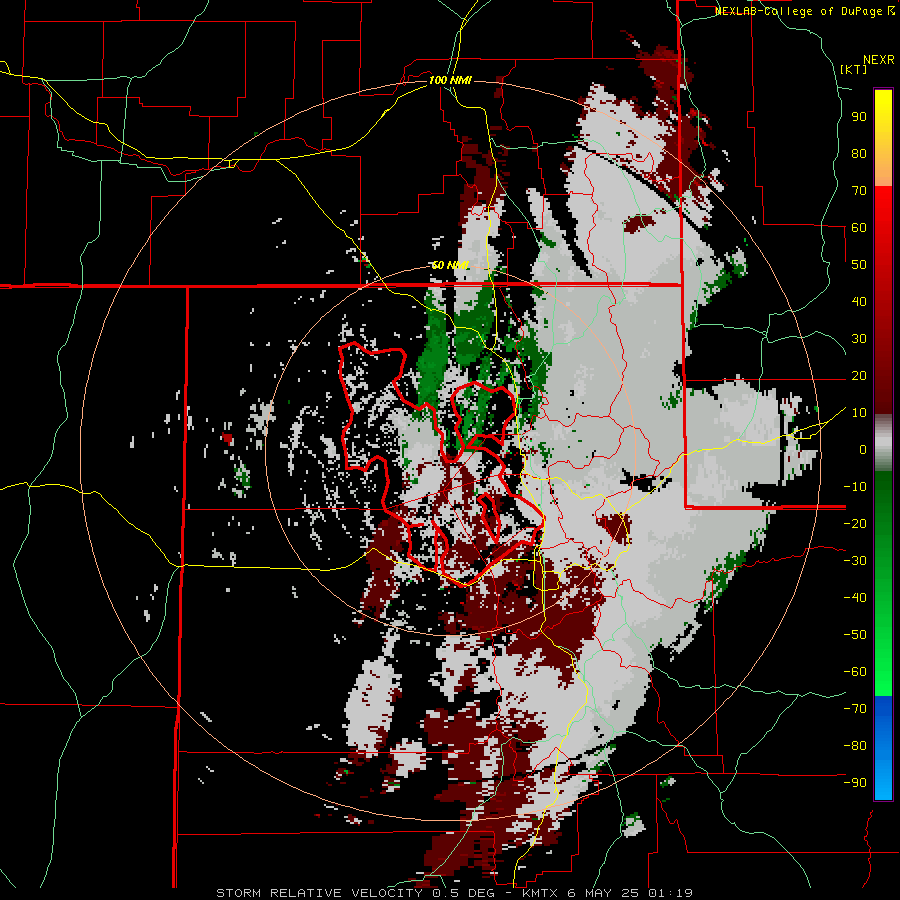The height and width of the screenshot is (900, 900).
Task: Select the -20 scale value
Action: pos(855,523)
